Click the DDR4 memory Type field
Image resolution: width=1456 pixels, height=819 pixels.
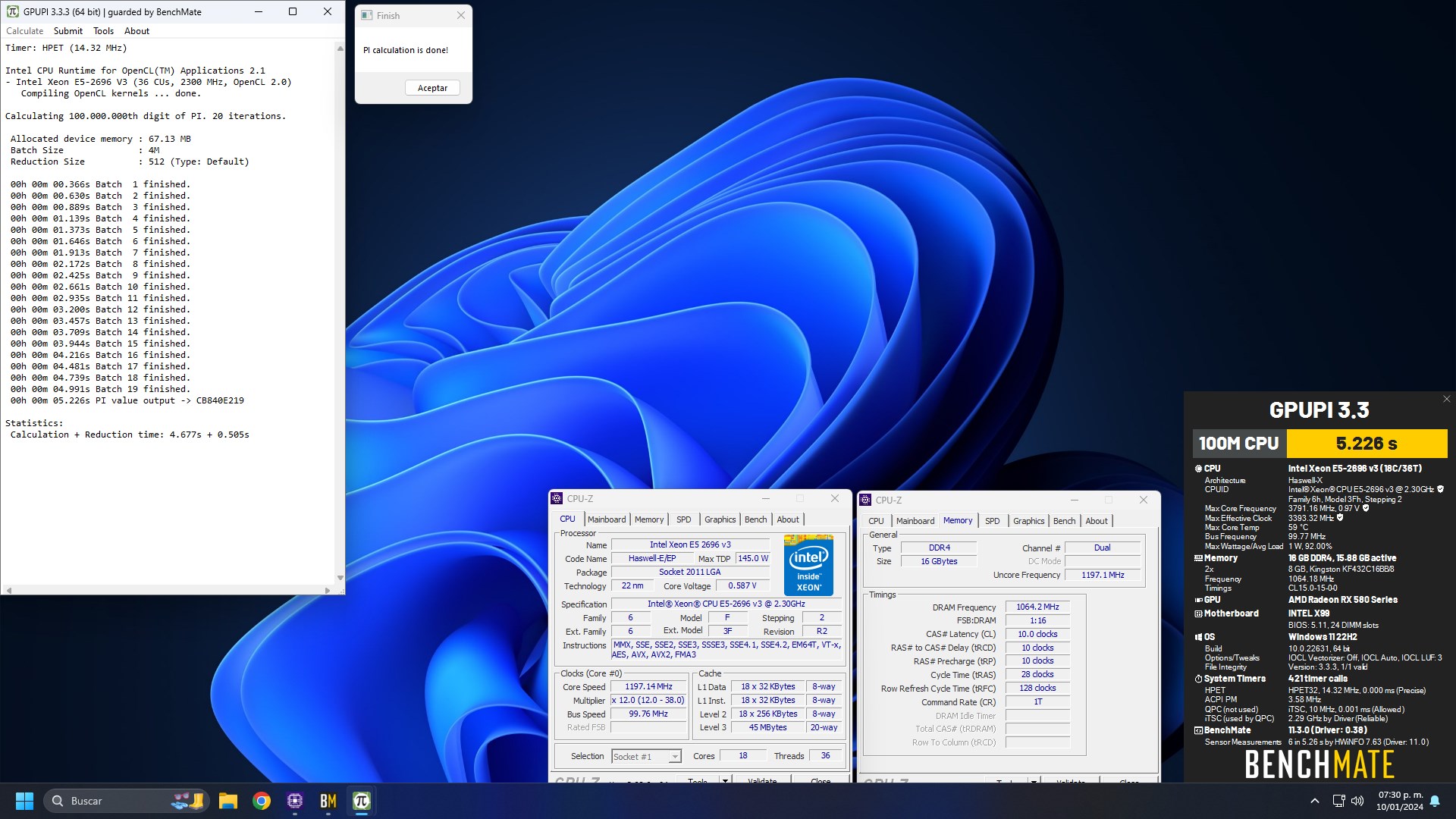pos(939,548)
